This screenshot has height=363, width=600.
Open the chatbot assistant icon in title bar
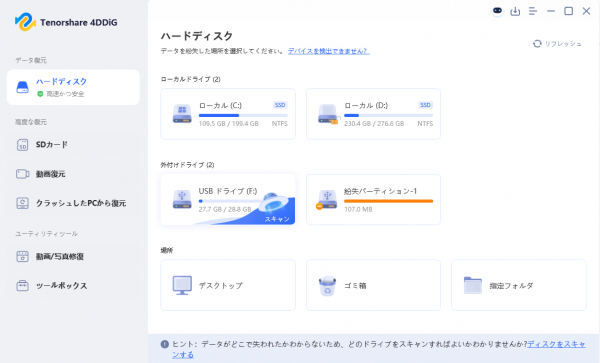click(x=497, y=11)
